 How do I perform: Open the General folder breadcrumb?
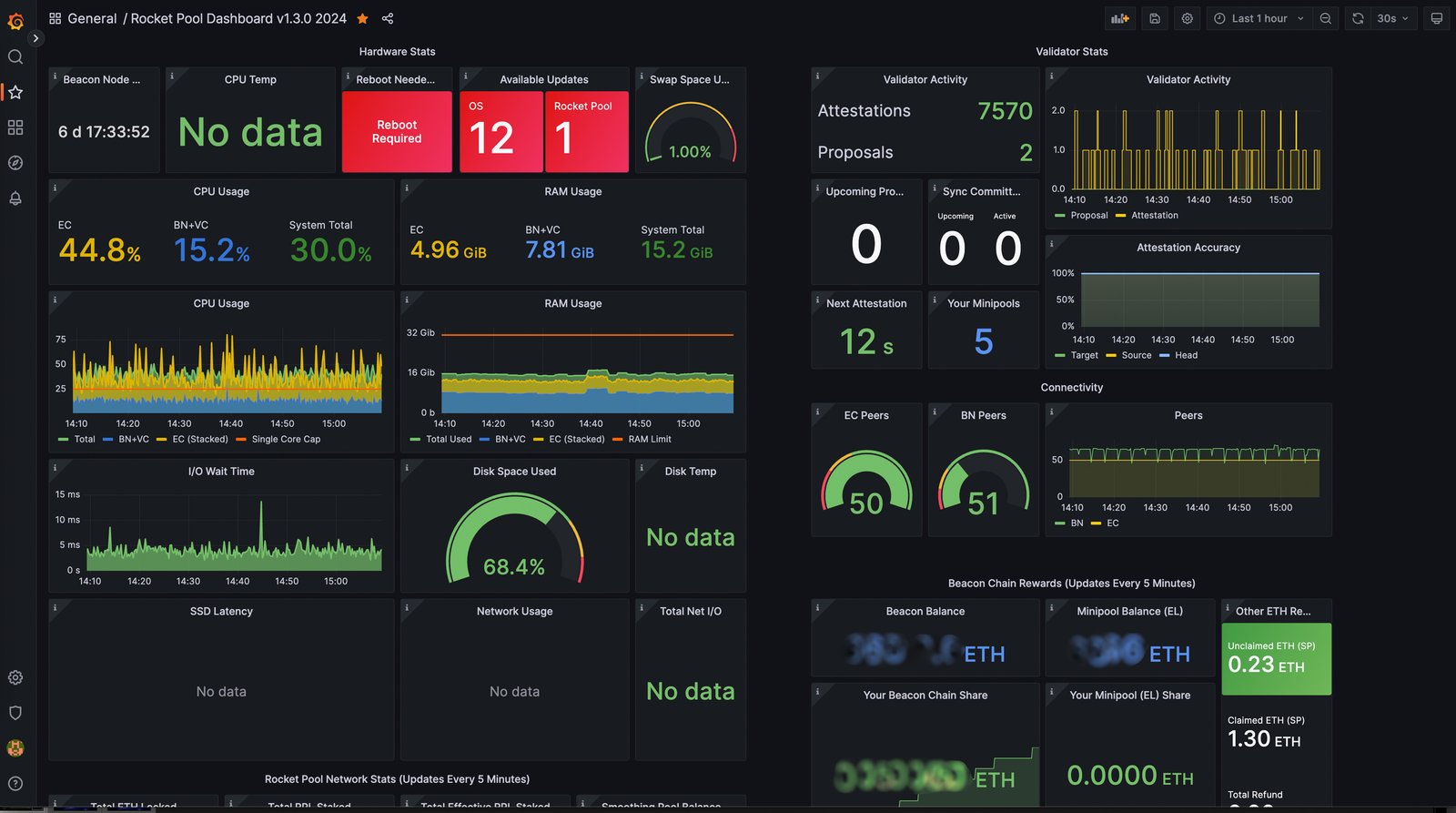[x=92, y=18]
